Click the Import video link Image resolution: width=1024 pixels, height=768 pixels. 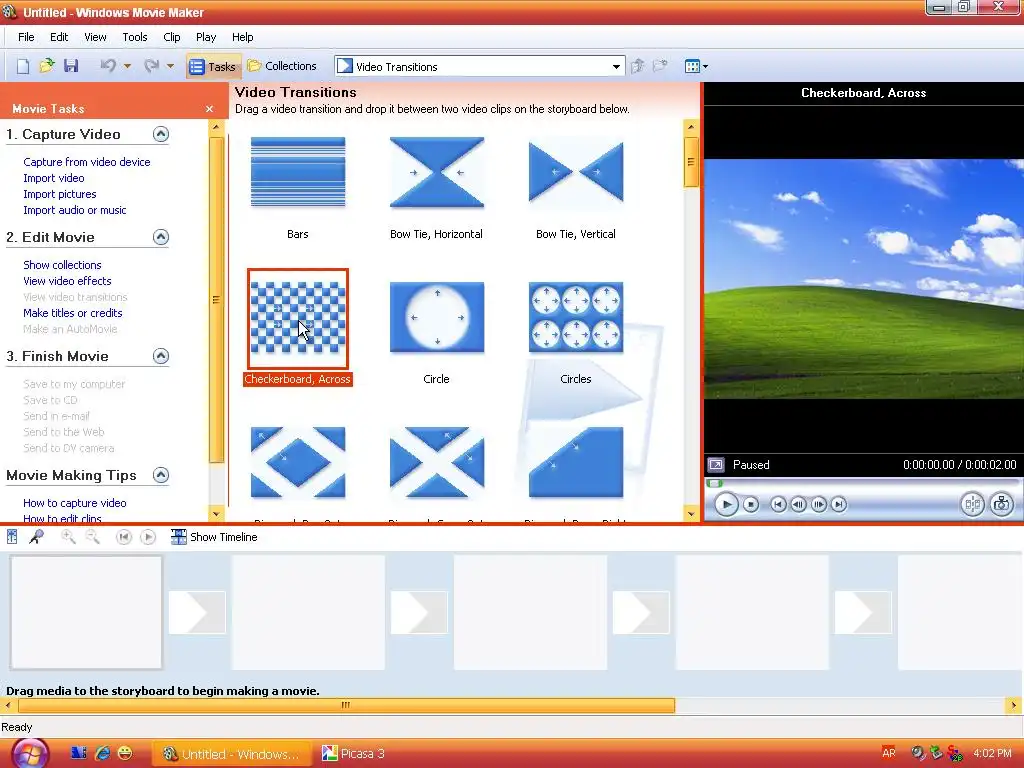pos(54,178)
